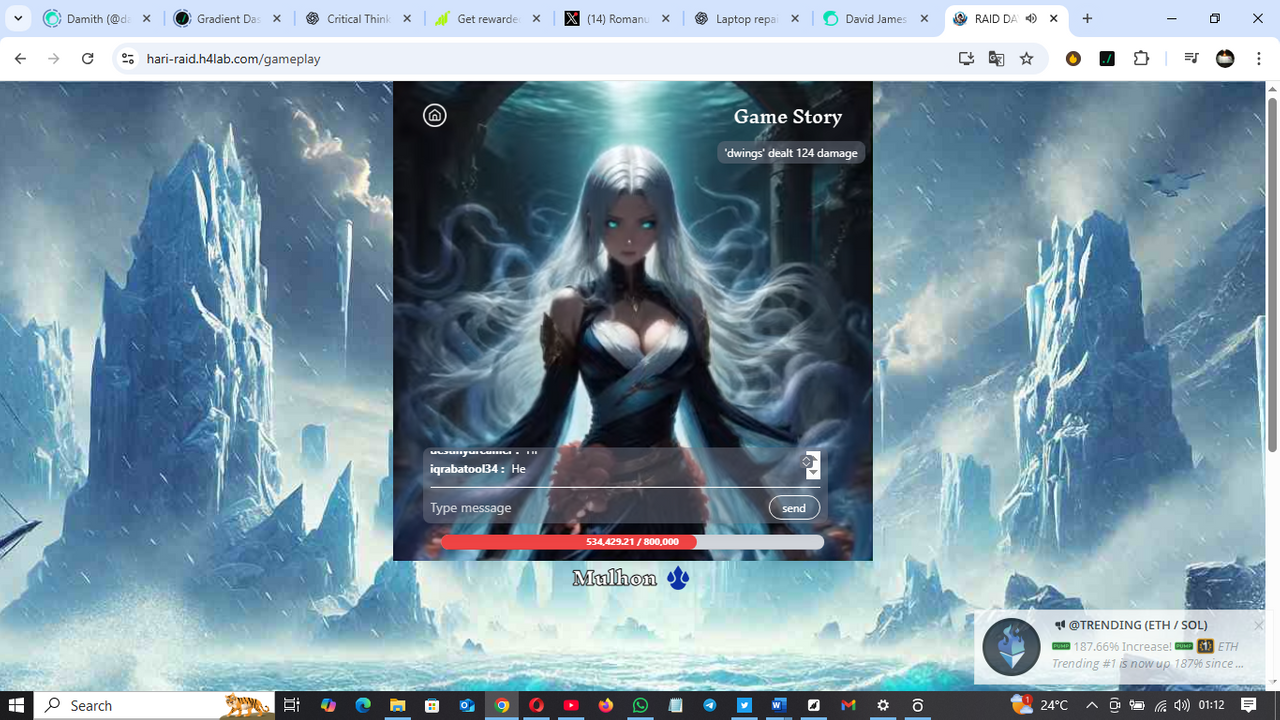Click the TRENDING notification avatar image

(x=1011, y=647)
